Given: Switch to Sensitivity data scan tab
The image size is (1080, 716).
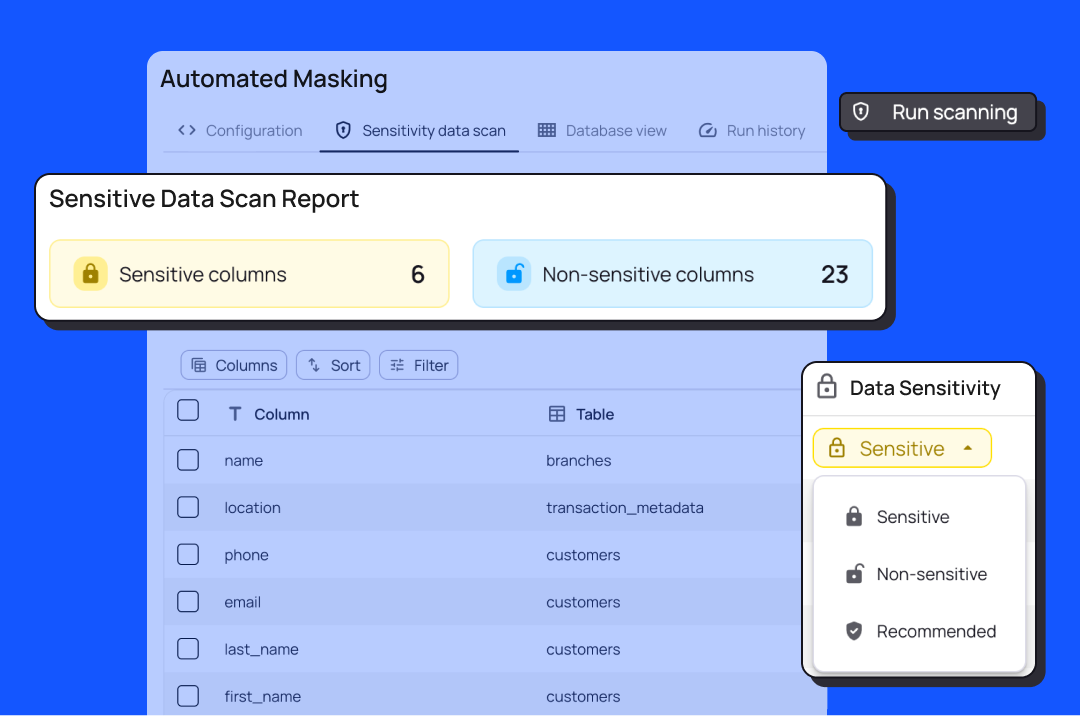Looking at the screenshot, I should pyautogui.click(x=419, y=131).
